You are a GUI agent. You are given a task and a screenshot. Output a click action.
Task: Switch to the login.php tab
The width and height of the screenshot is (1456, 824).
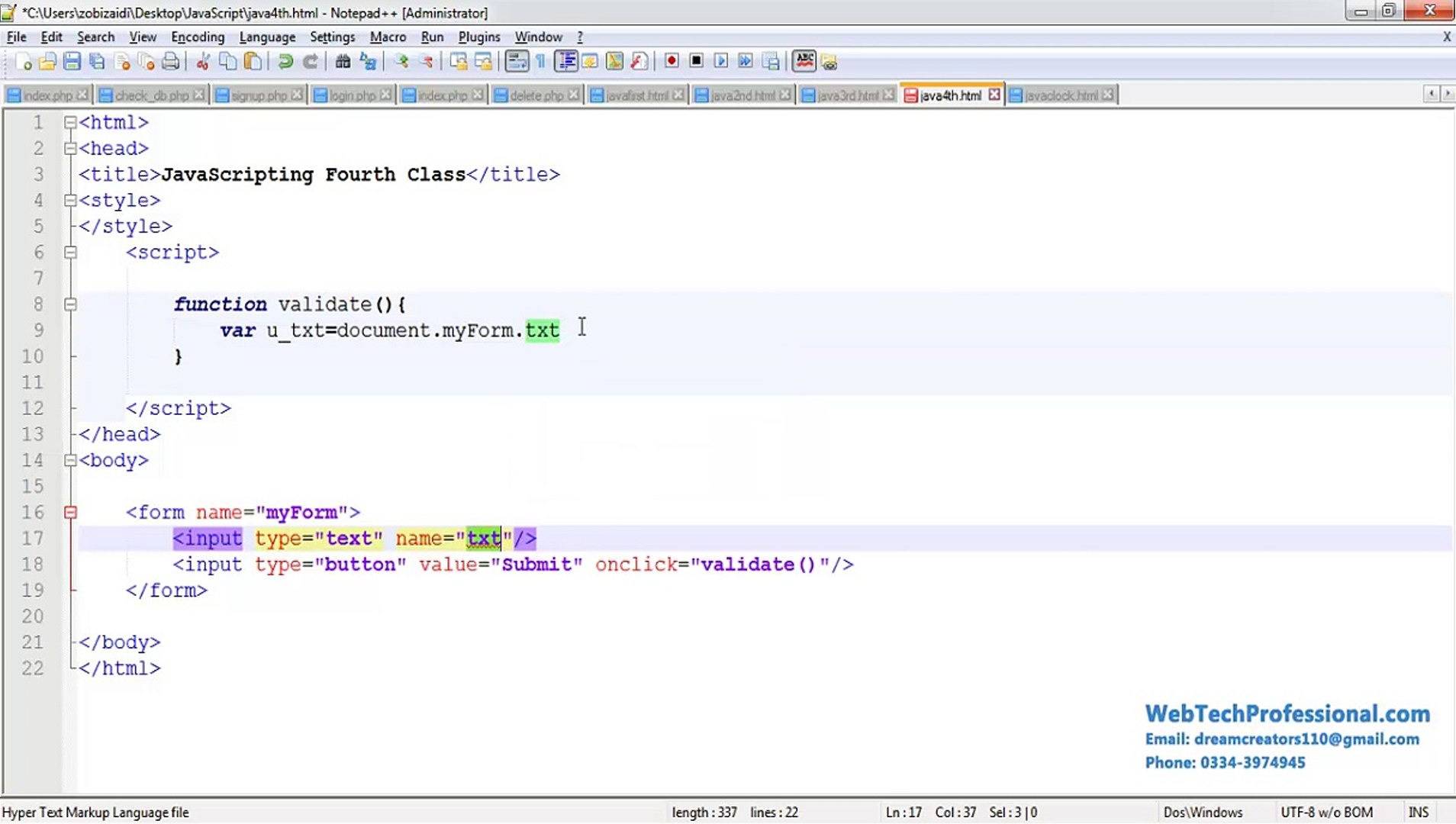tap(352, 95)
